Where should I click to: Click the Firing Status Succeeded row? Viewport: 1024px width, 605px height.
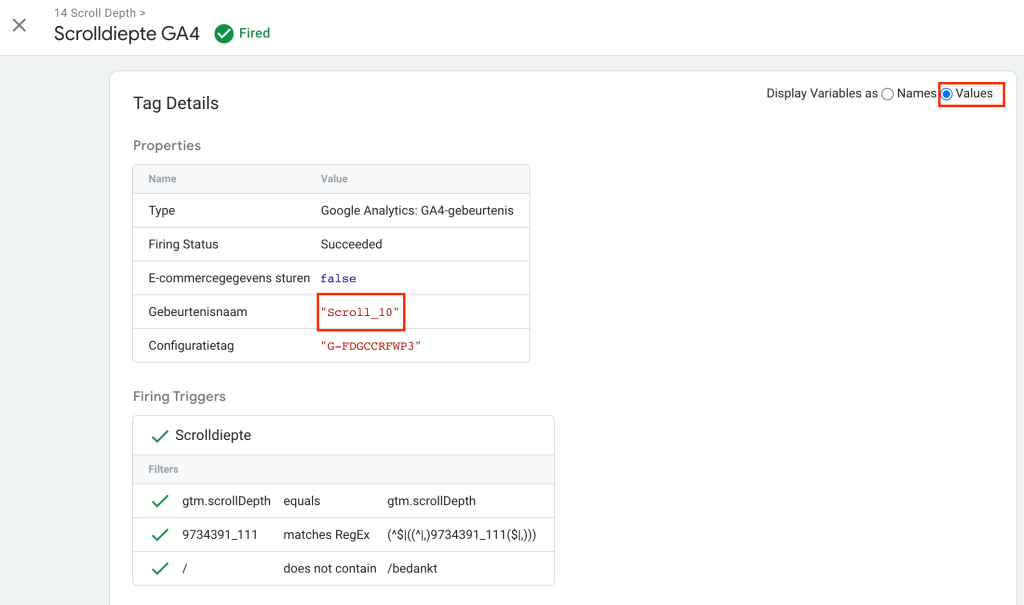click(331, 245)
